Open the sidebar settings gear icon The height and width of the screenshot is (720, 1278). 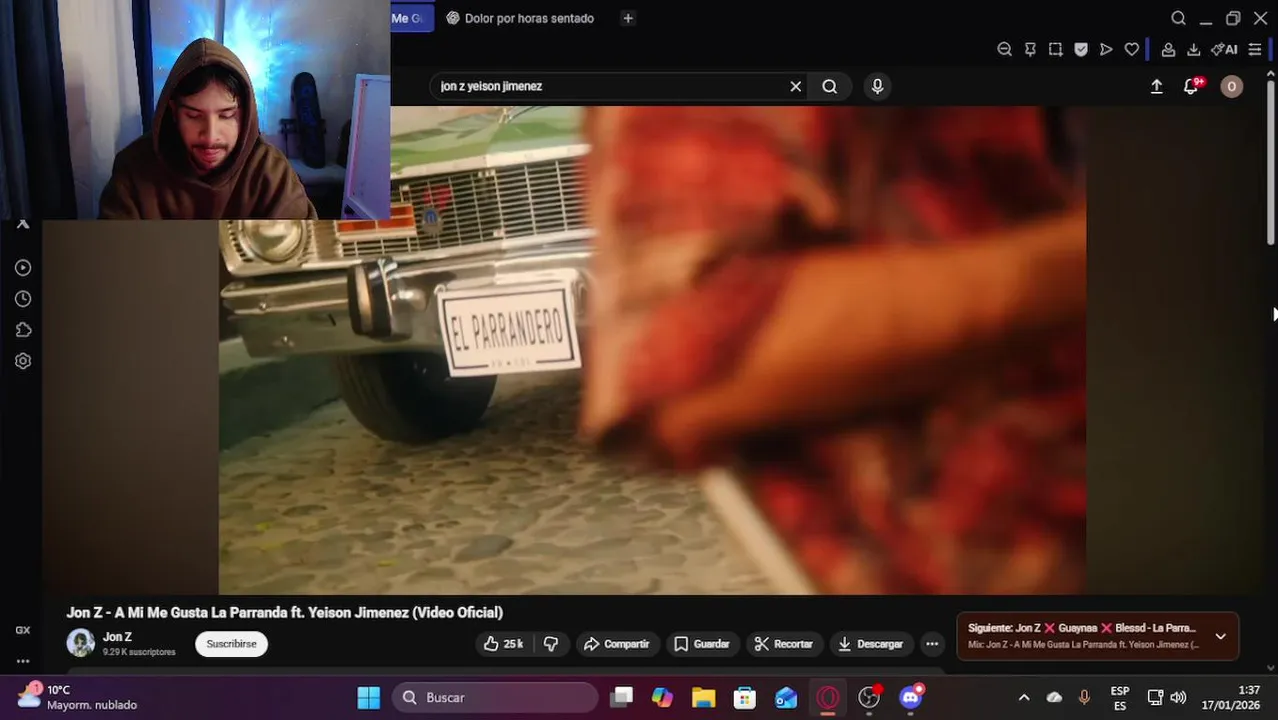[x=23, y=361]
